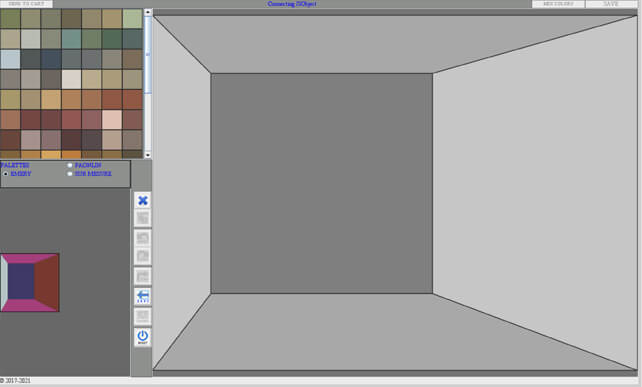This screenshot has width=642, height=387.
Task: Click the palette scrollbar up arrow
Action: [x=148, y=12]
